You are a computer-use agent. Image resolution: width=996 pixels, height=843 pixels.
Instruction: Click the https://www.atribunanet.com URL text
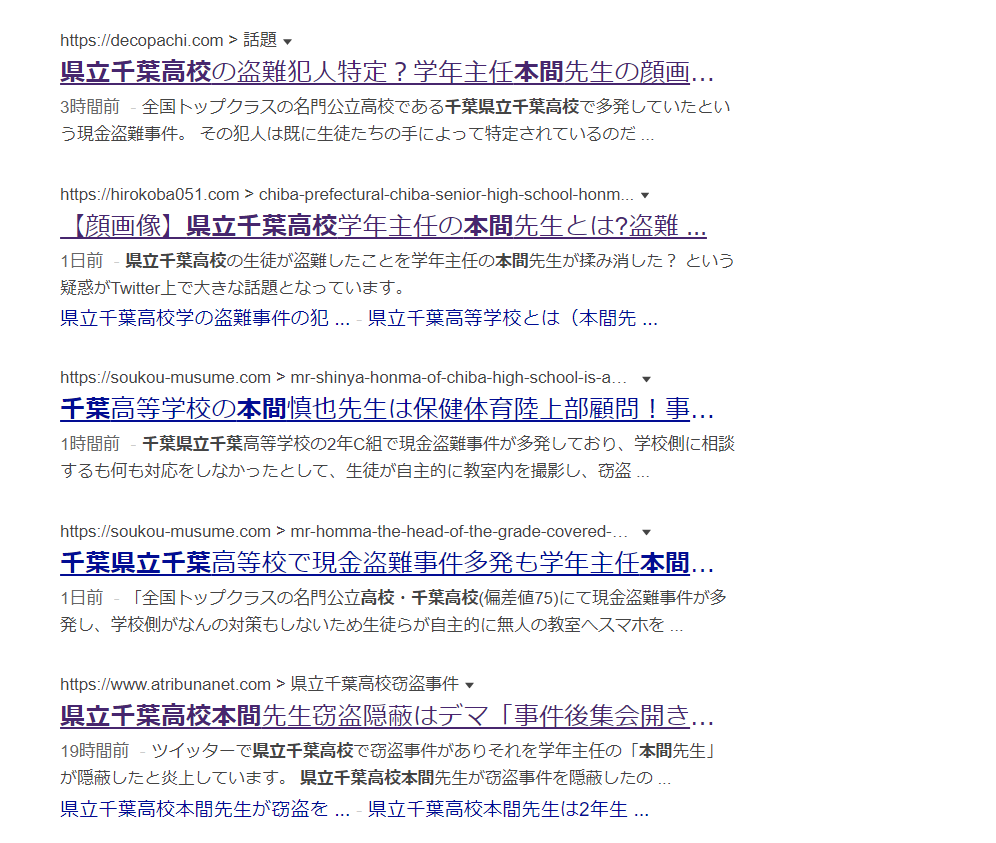(x=166, y=684)
